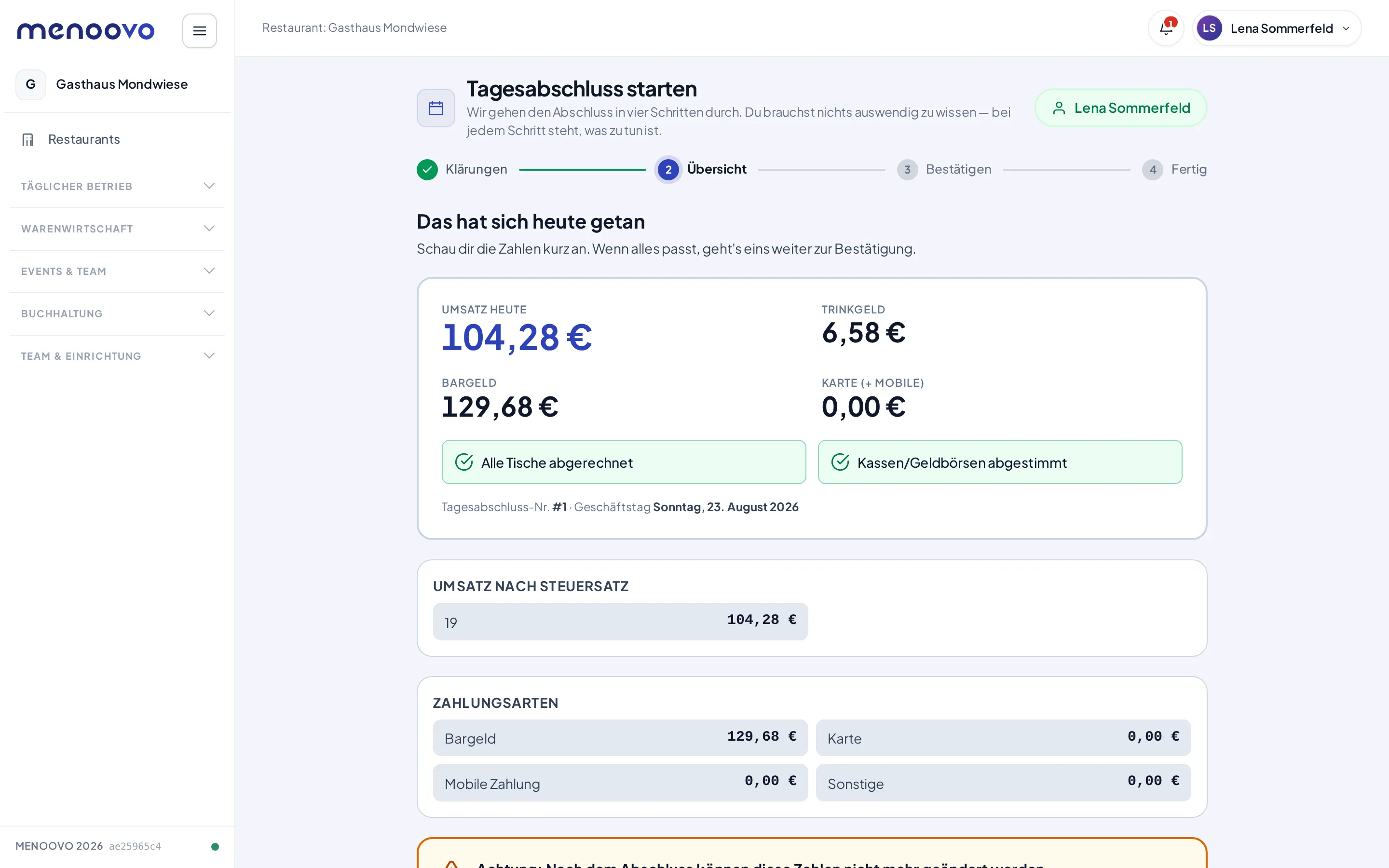Expand the Buchhaltung section
Viewport: 1389px width, 868px height.
tap(117, 313)
